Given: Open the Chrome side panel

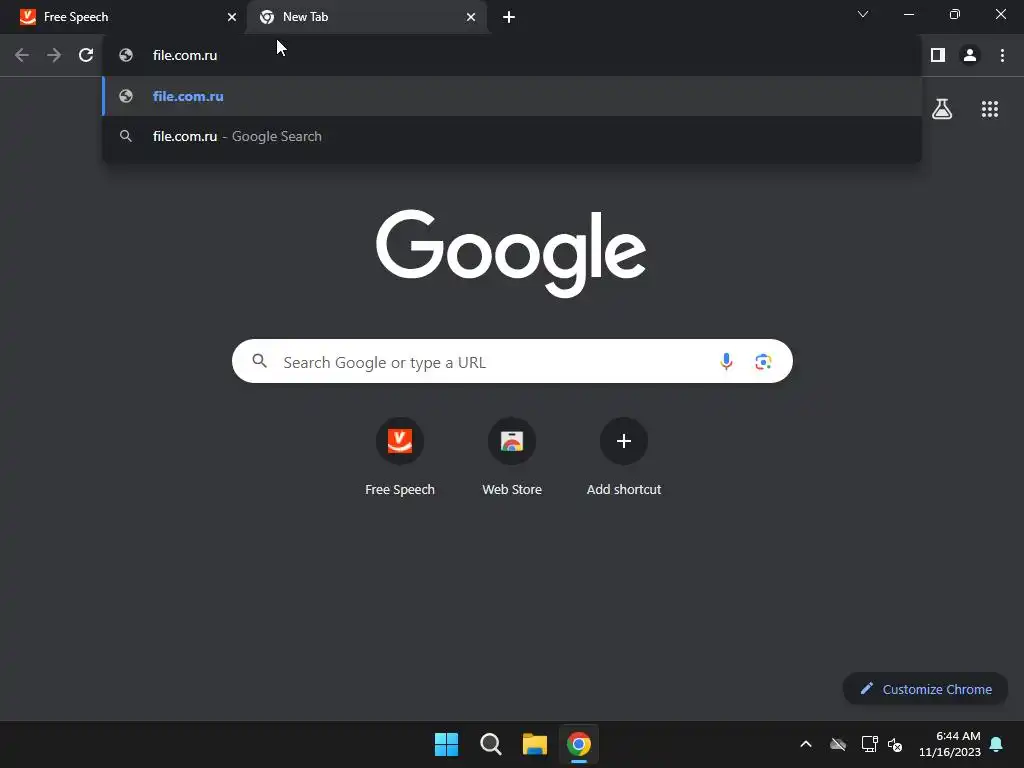Looking at the screenshot, I should 938,56.
